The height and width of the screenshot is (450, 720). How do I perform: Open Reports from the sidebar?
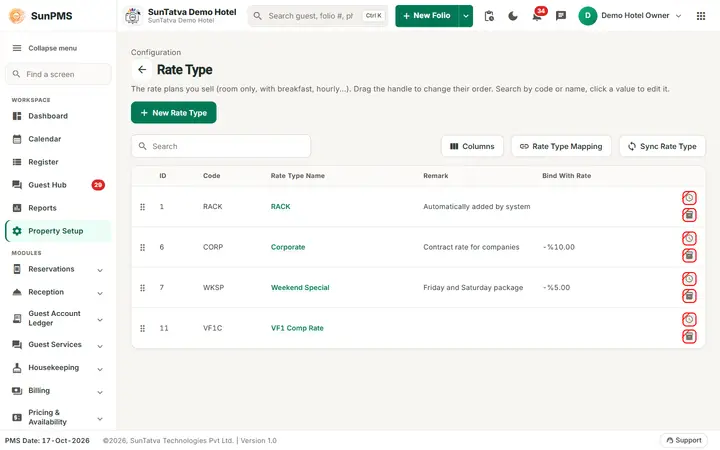(x=58, y=208)
